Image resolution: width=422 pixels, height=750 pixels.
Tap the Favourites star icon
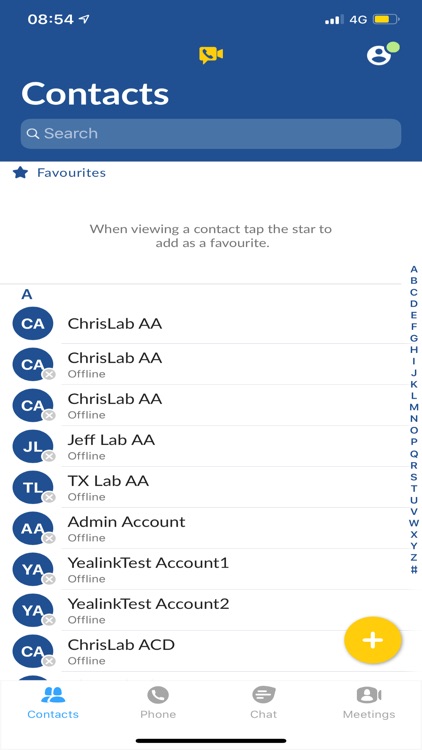tap(20, 173)
